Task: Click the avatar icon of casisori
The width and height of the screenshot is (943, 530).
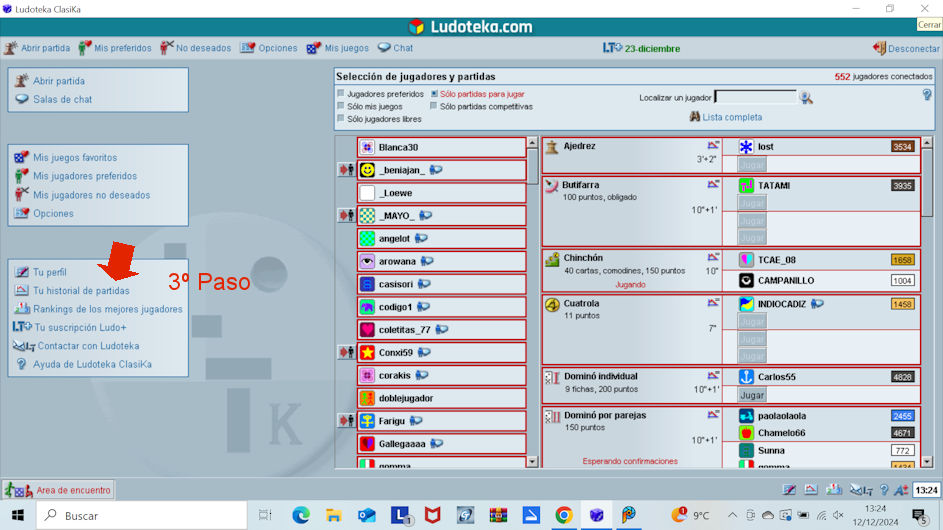Action: [367, 284]
